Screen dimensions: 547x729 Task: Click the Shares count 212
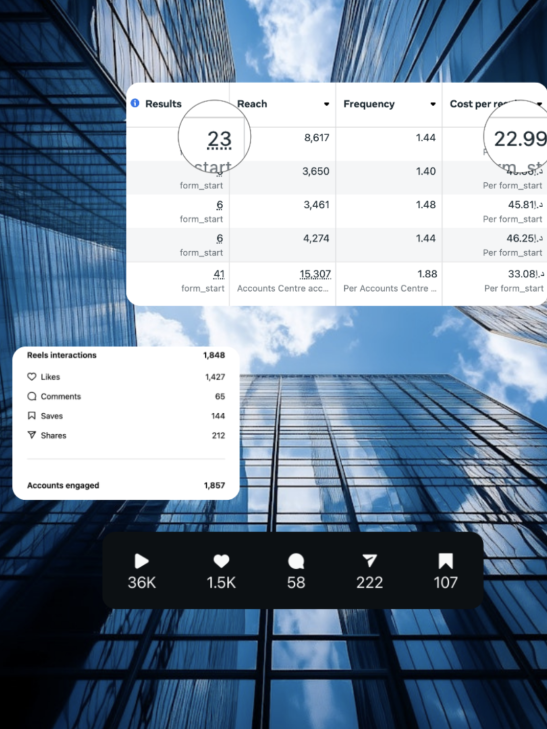point(218,436)
